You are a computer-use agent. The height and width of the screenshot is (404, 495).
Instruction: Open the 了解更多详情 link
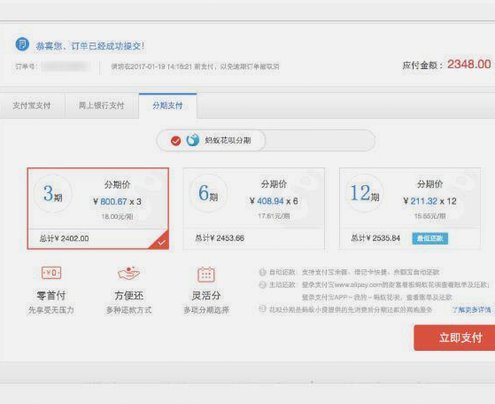[471, 310]
